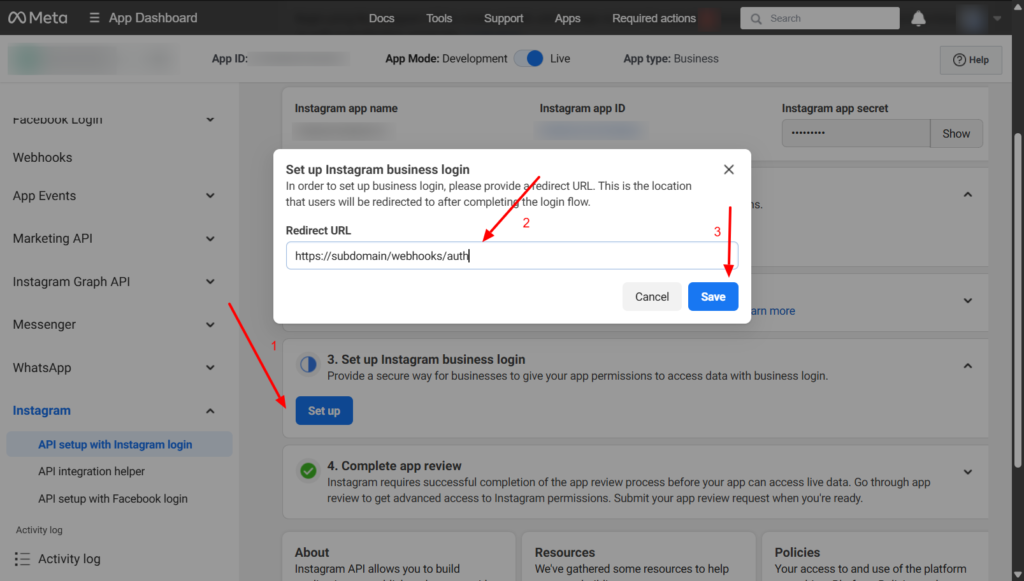Click the half-circle progress icon for step 3
The height and width of the screenshot is (581, 1024).
tap(308, 364)
